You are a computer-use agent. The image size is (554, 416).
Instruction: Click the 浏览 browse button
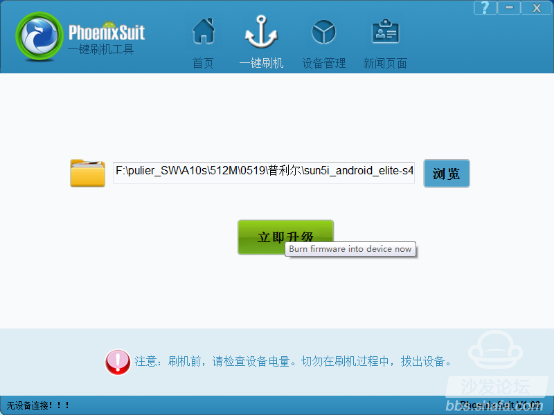pyautogui.click(x=447, y=173)
